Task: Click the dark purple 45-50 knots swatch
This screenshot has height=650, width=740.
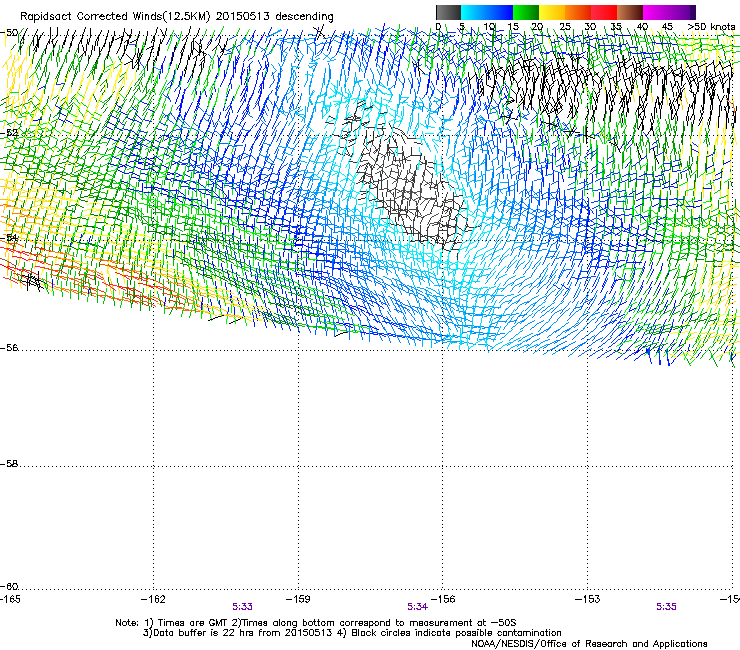Action: pyautogui.click(x=682, y=12)
